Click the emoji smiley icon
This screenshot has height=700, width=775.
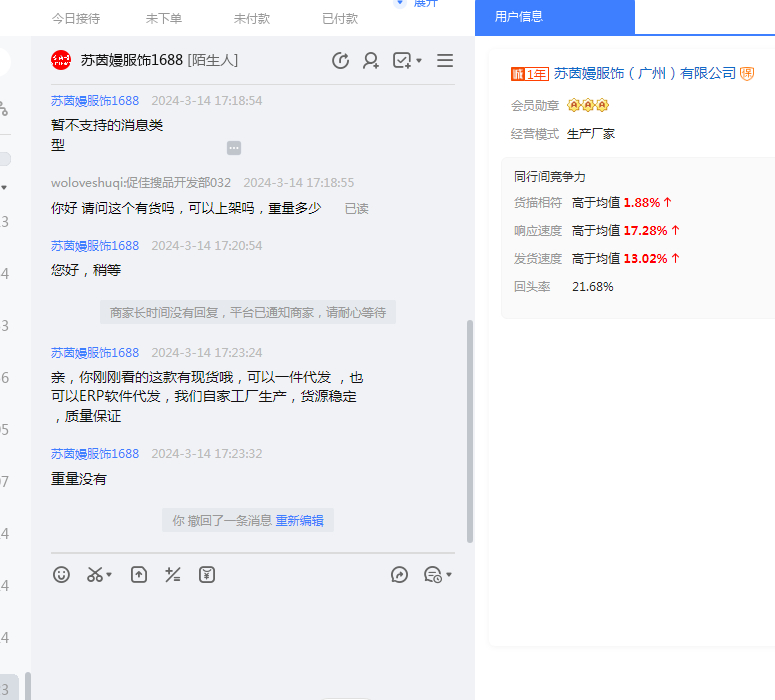pyautogui.click(x=62, y=575)
